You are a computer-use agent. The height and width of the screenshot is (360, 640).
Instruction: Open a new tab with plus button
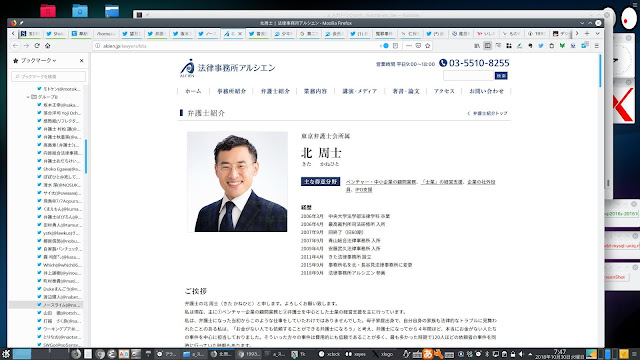click(x=587, y=33)
